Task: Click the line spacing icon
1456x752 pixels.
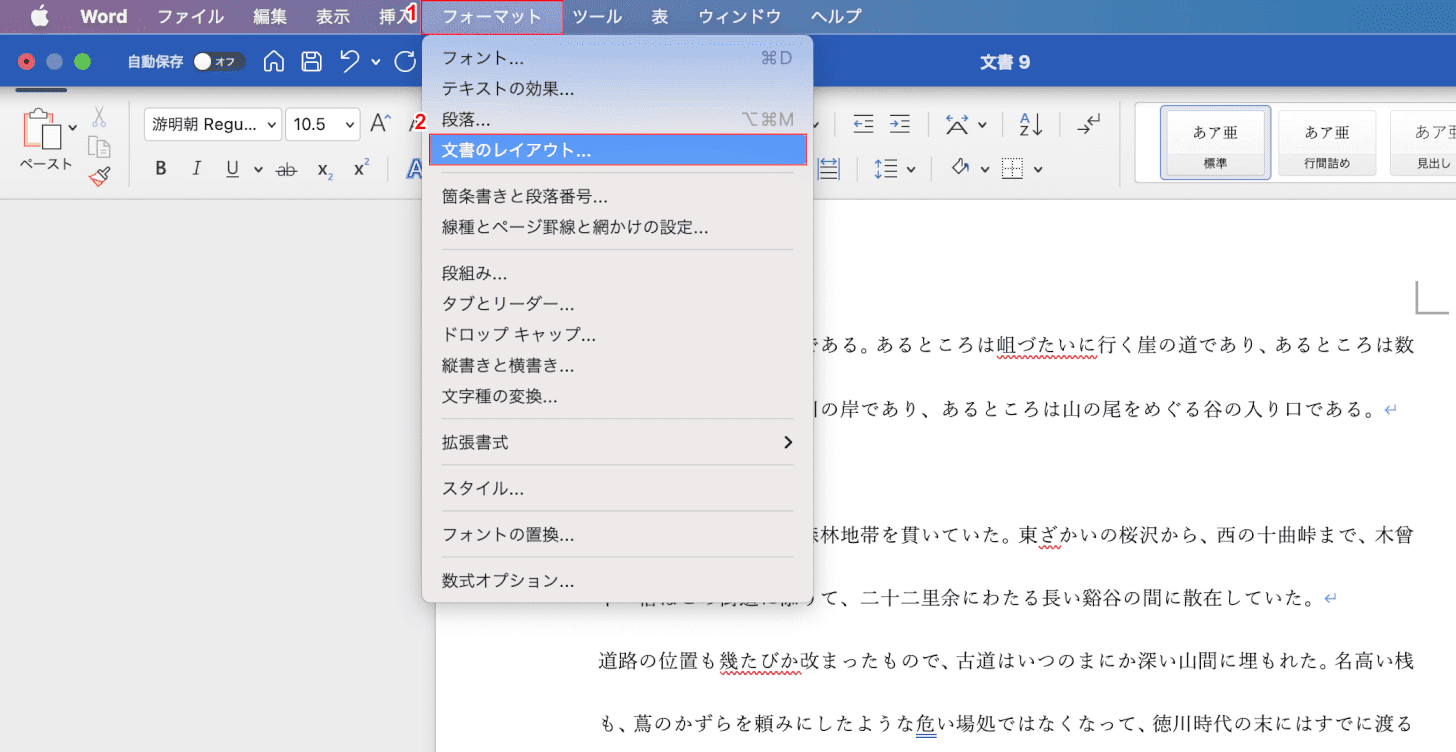Action: pyautogui.click(x=886, y=169)
